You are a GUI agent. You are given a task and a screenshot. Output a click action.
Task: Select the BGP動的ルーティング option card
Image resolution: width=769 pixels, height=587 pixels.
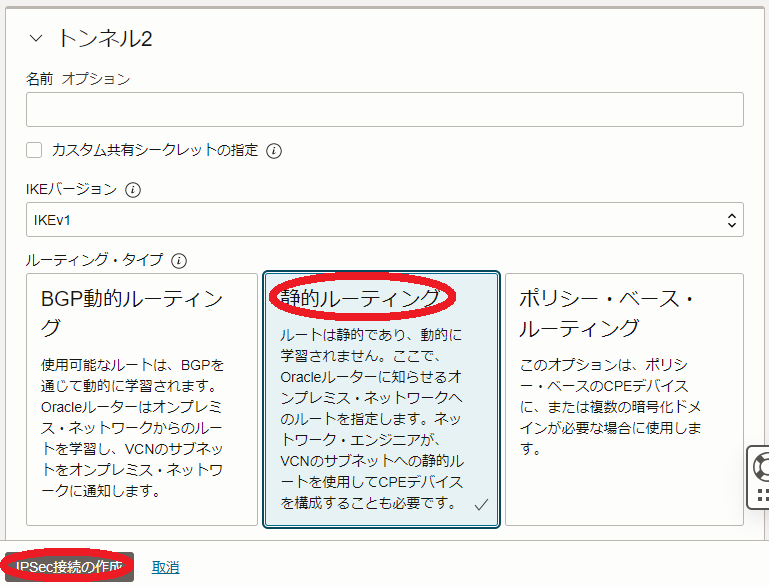click(141, 399)
